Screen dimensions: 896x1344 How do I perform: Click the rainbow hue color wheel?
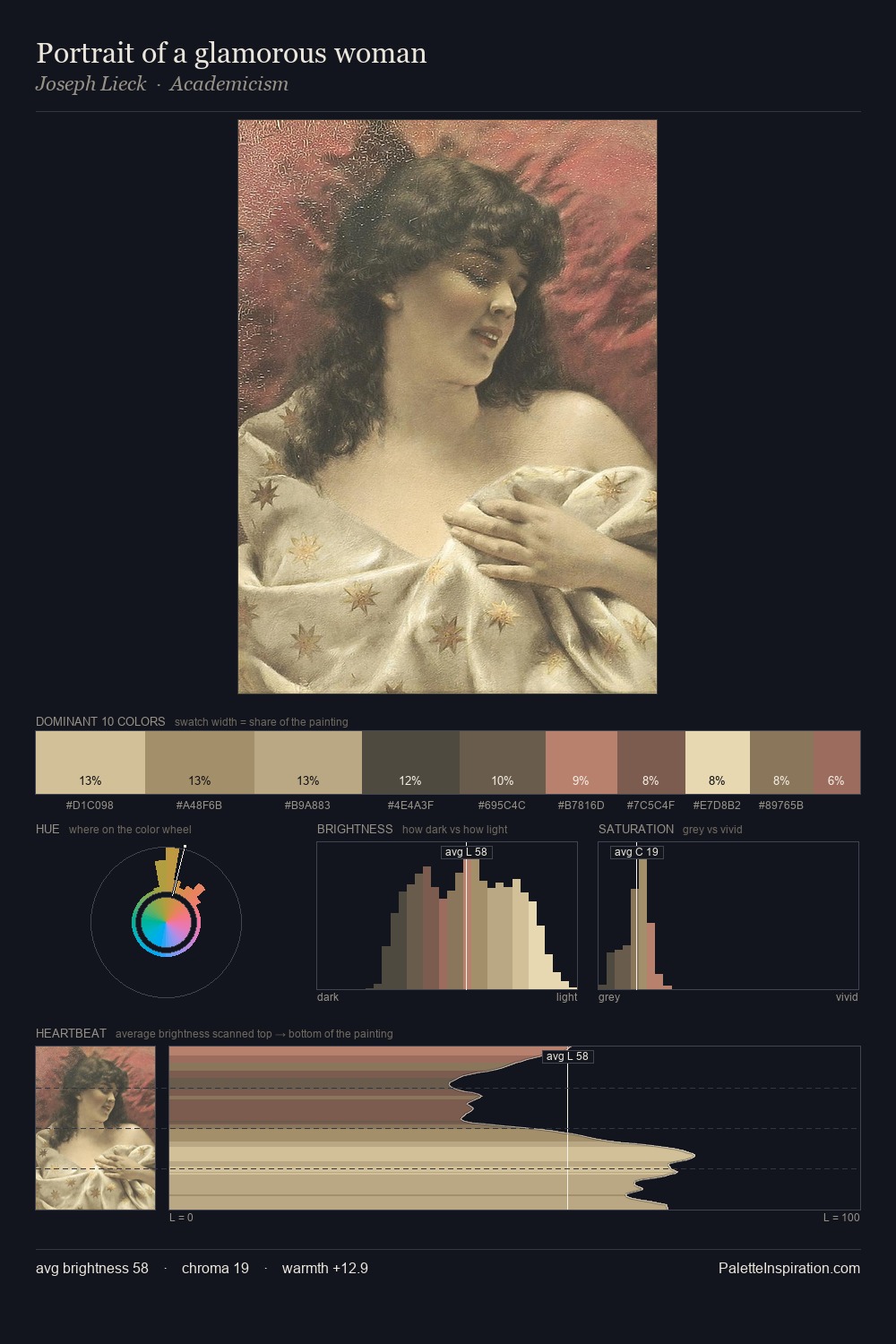tap(166, 922)
